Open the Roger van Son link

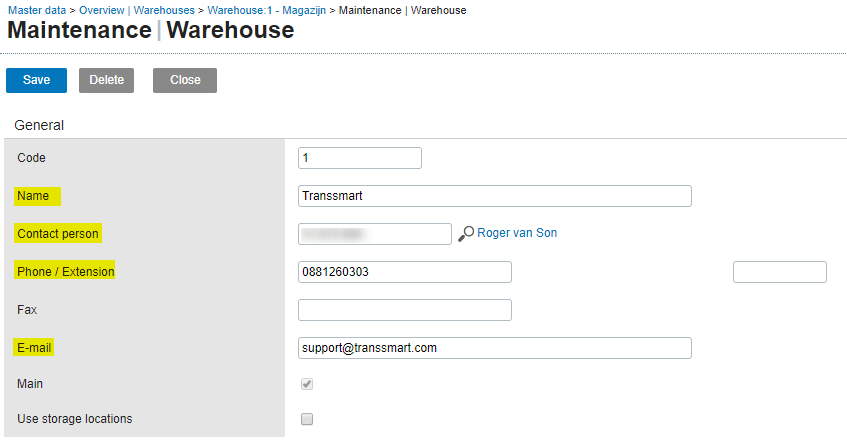click(x=517, y=233)
